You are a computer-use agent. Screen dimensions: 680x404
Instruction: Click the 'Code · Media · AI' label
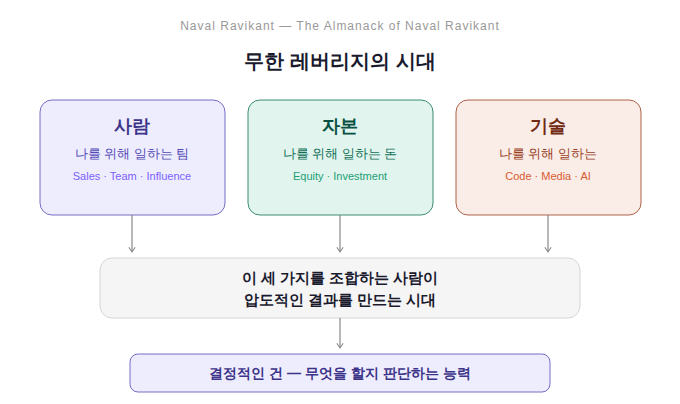(x=548, y=176)
